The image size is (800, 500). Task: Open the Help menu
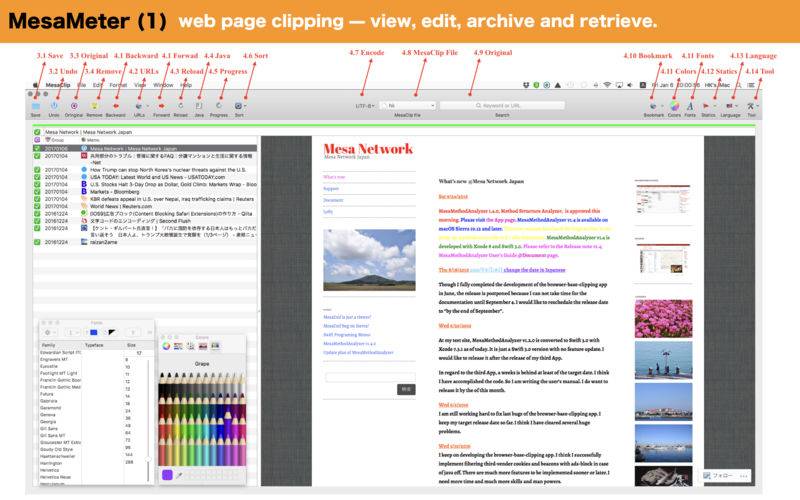[186, 85]
